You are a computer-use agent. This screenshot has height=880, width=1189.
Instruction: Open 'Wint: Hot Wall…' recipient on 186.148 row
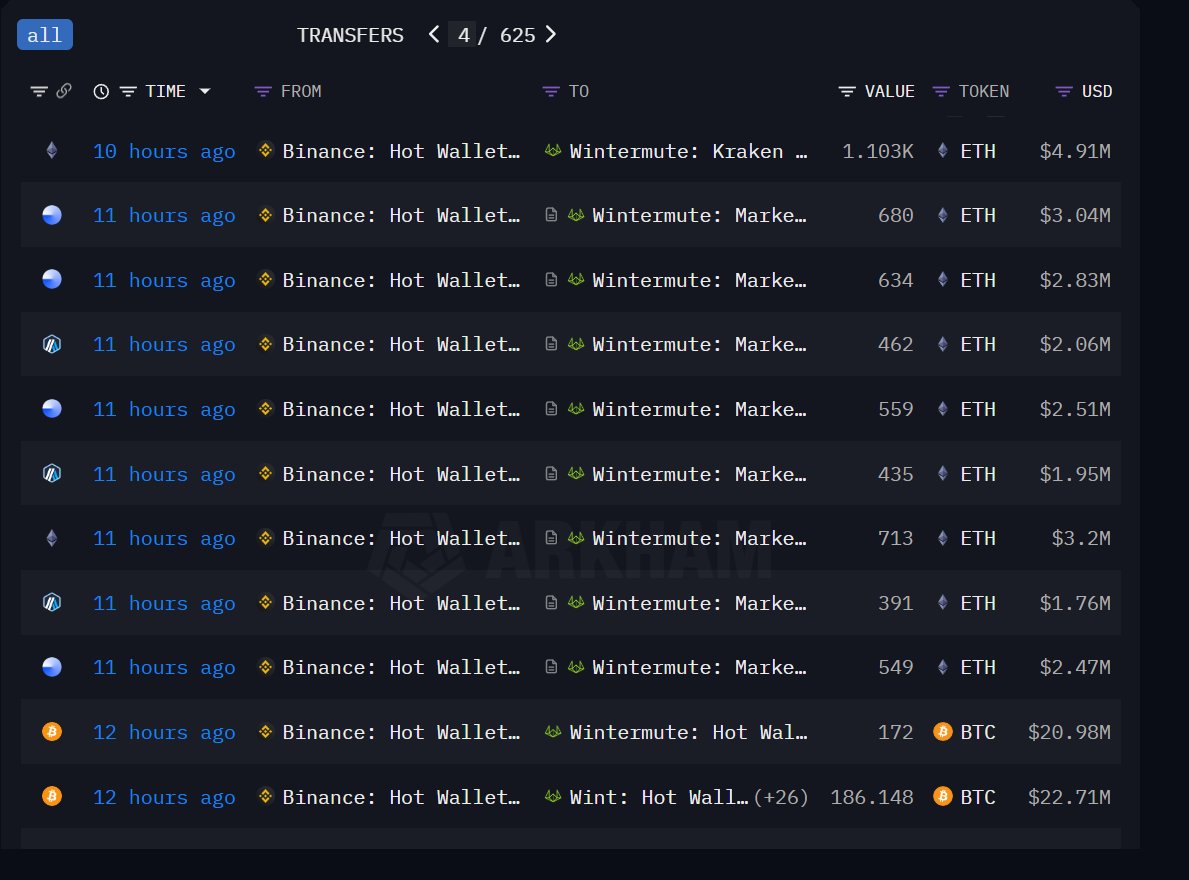[x=659, y=797]
